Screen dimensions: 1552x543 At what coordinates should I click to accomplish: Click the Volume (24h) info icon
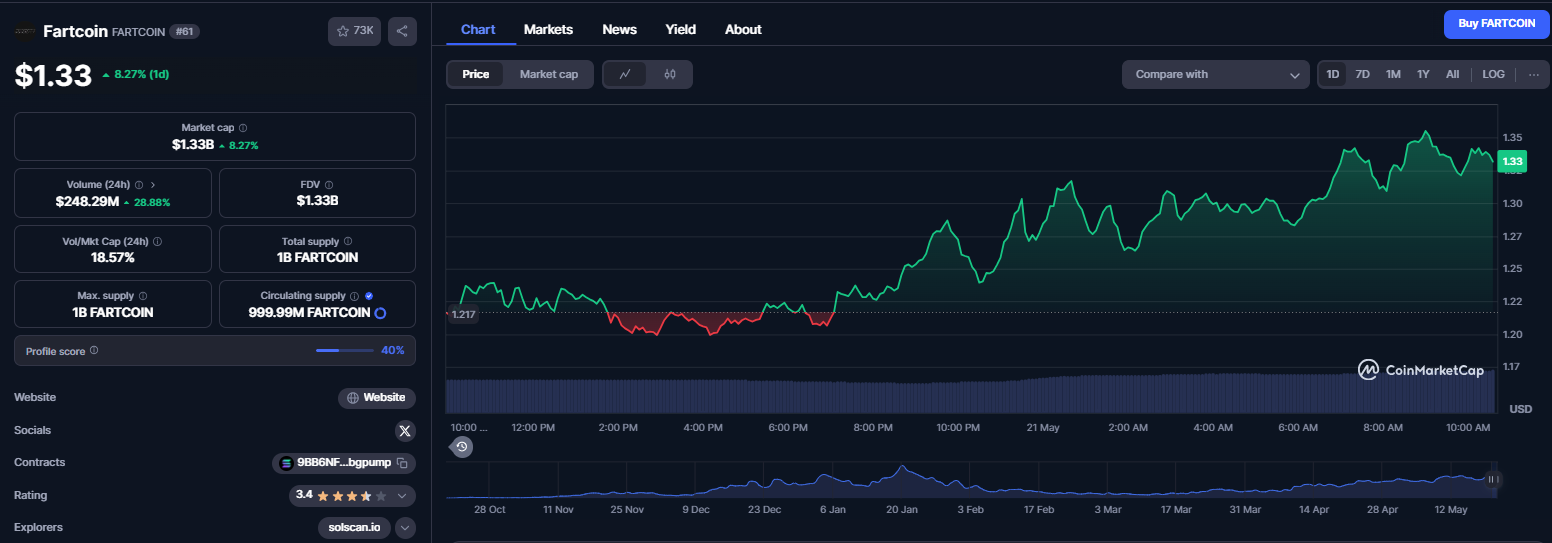pyautogui.click(x=138, y=185)
